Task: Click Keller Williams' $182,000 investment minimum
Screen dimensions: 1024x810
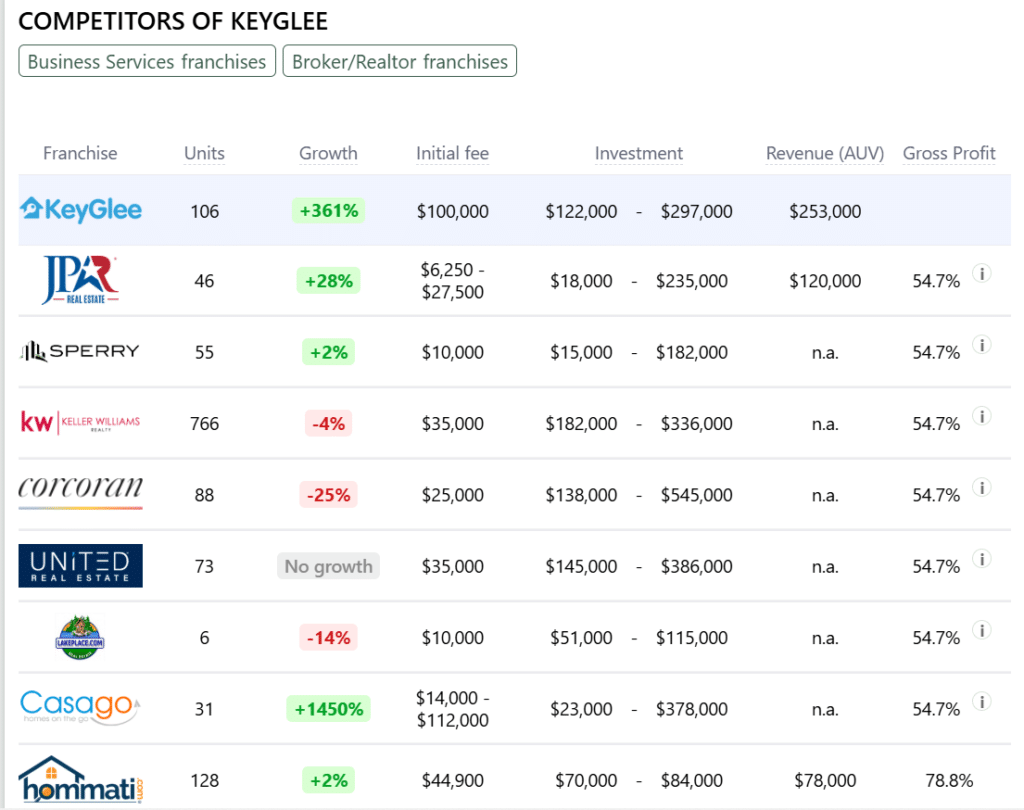Action: [581, 423]
